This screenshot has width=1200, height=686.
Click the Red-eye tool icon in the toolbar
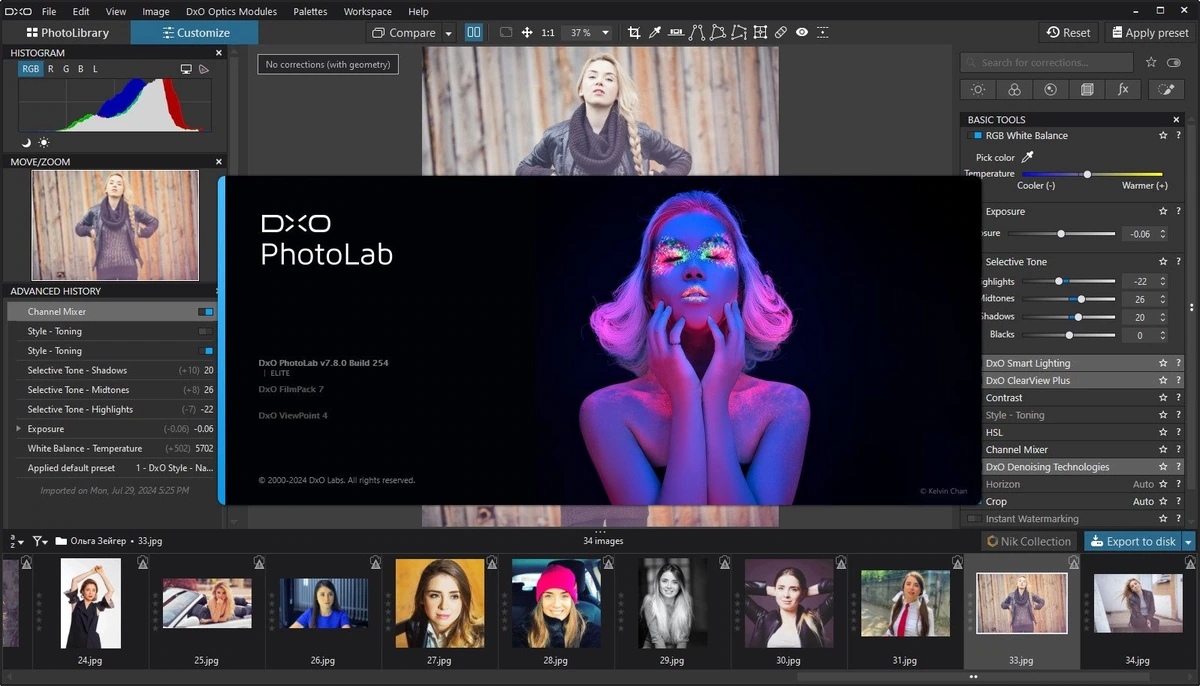[x=802, y=33]
